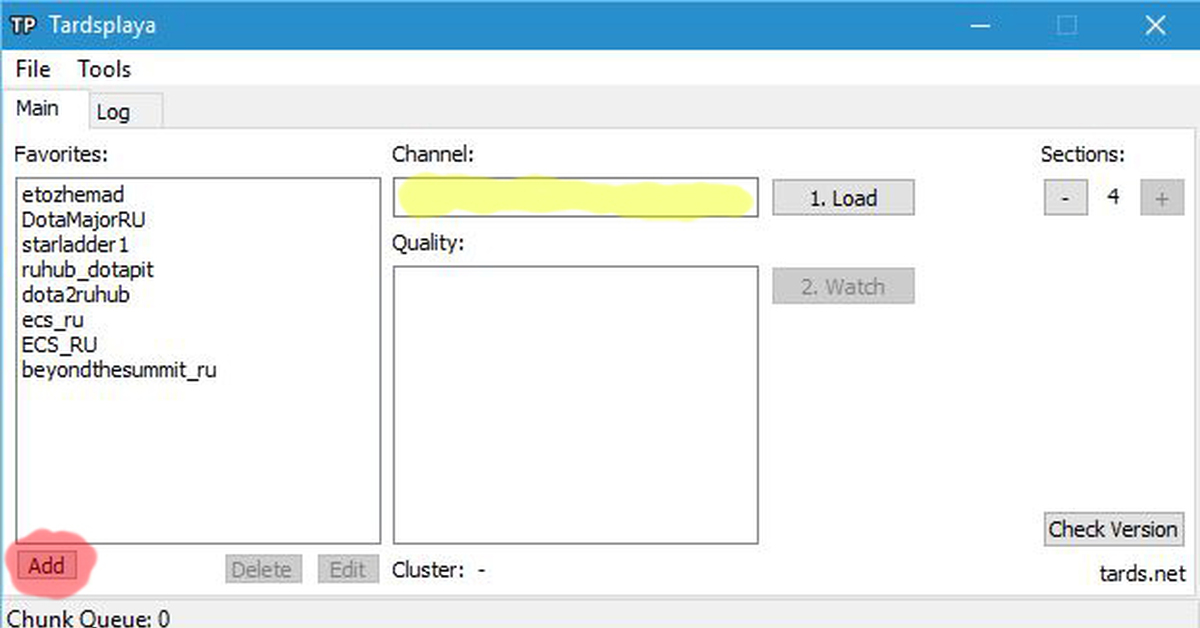
Task: Pick starladder1 in the Favorites list
Action: click(75, 245)
